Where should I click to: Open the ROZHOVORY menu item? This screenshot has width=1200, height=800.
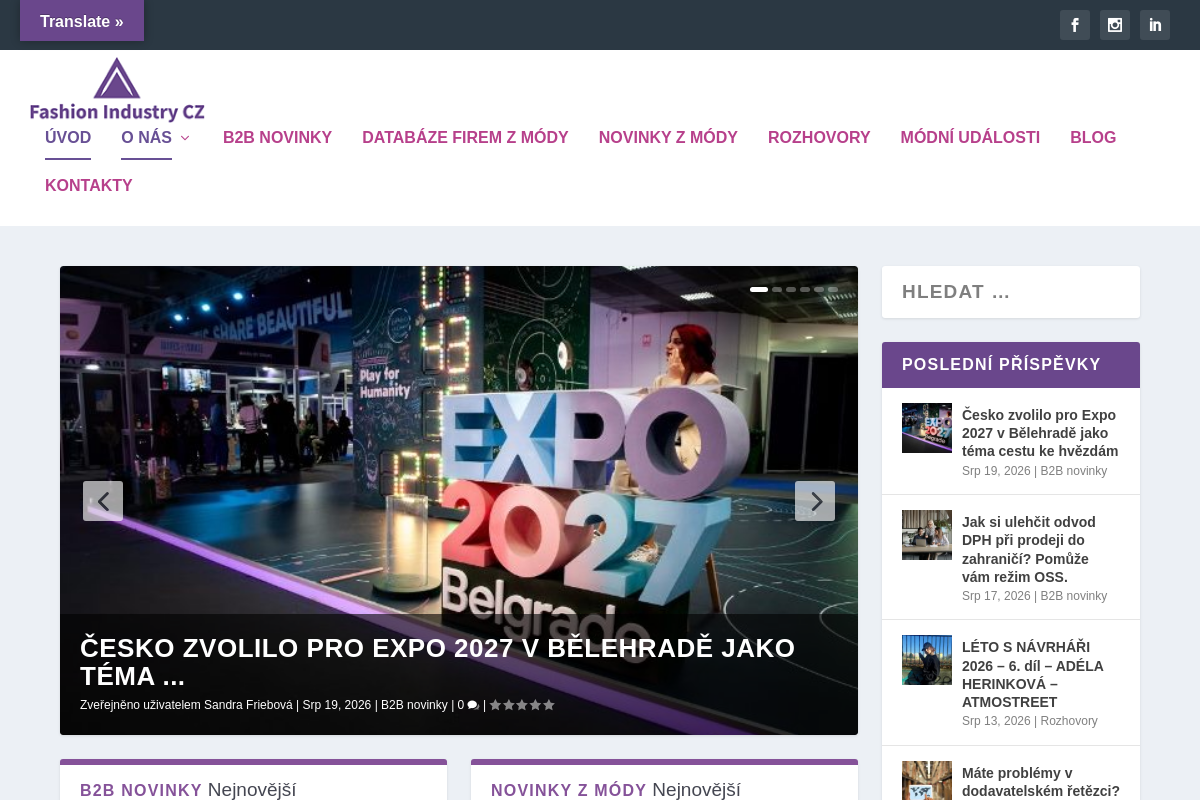click(x=819, y=138)
